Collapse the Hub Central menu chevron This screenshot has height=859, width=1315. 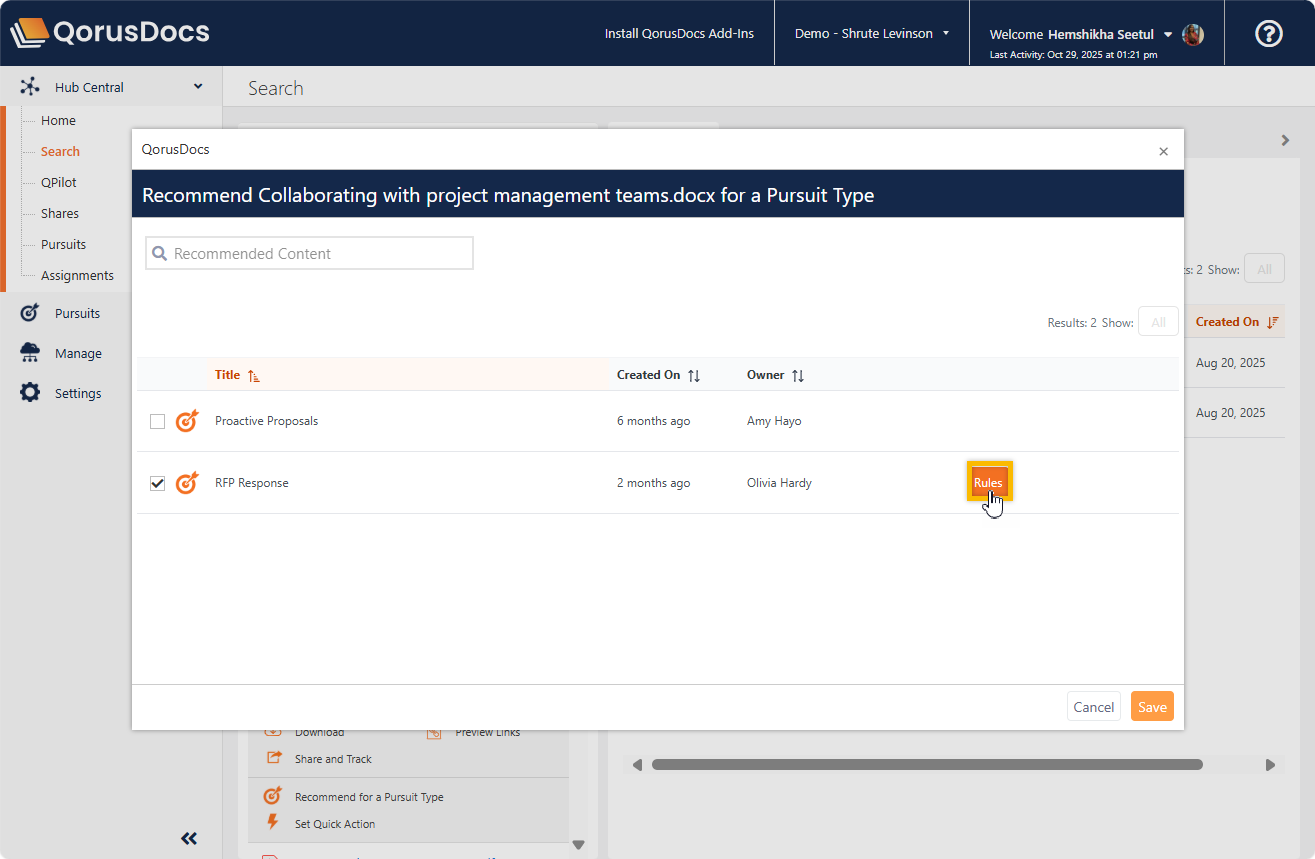(198, 87)
